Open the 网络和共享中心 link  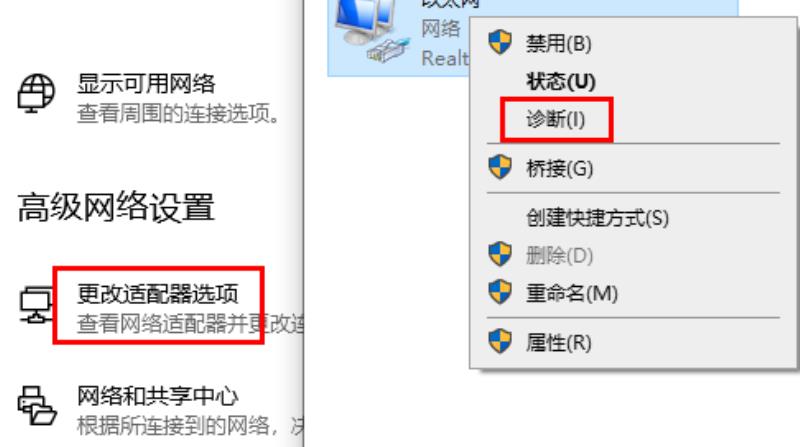coord(157,396)
